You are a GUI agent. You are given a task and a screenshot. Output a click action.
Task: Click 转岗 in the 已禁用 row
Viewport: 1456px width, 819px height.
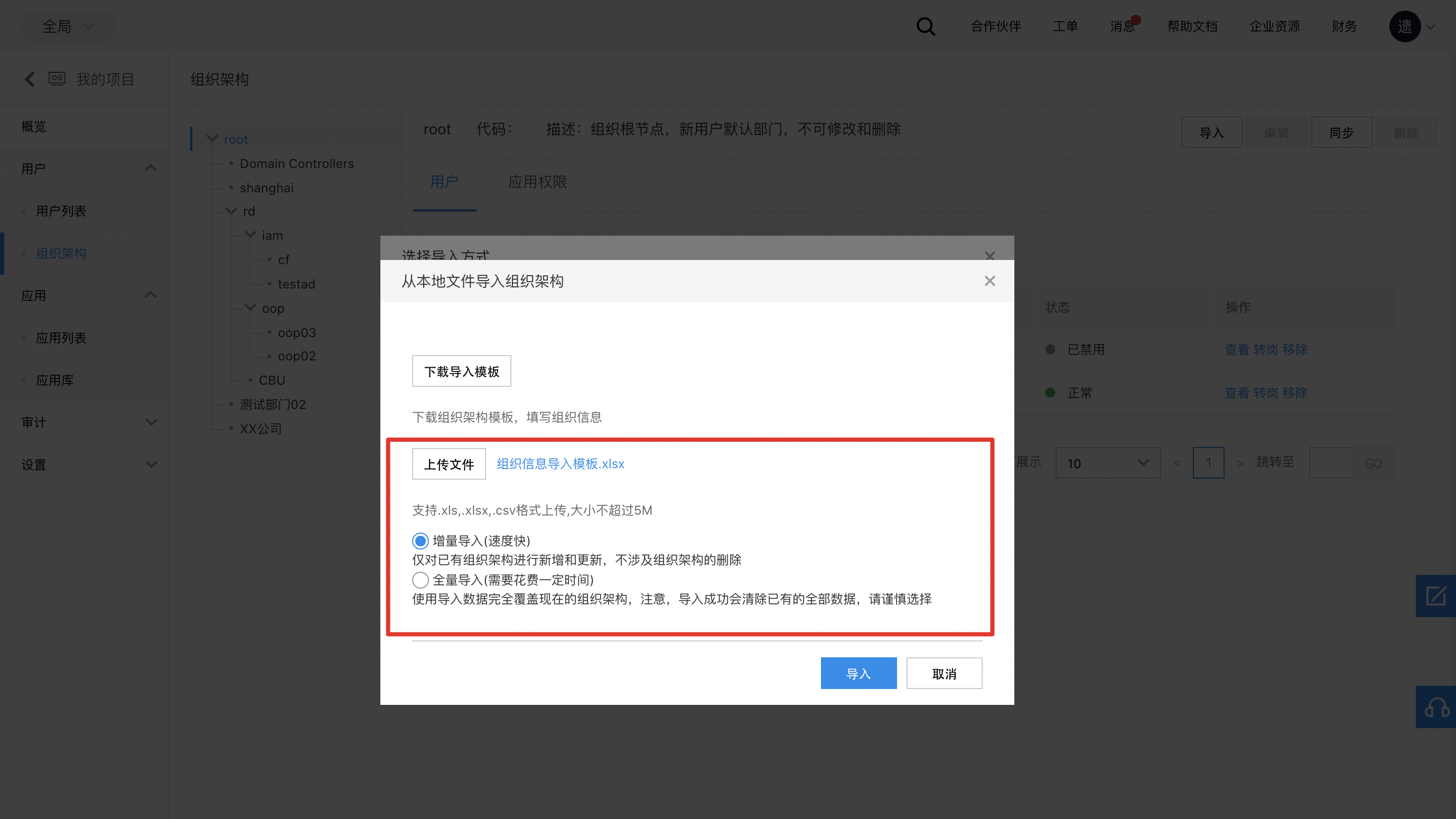pos(1266,349)
